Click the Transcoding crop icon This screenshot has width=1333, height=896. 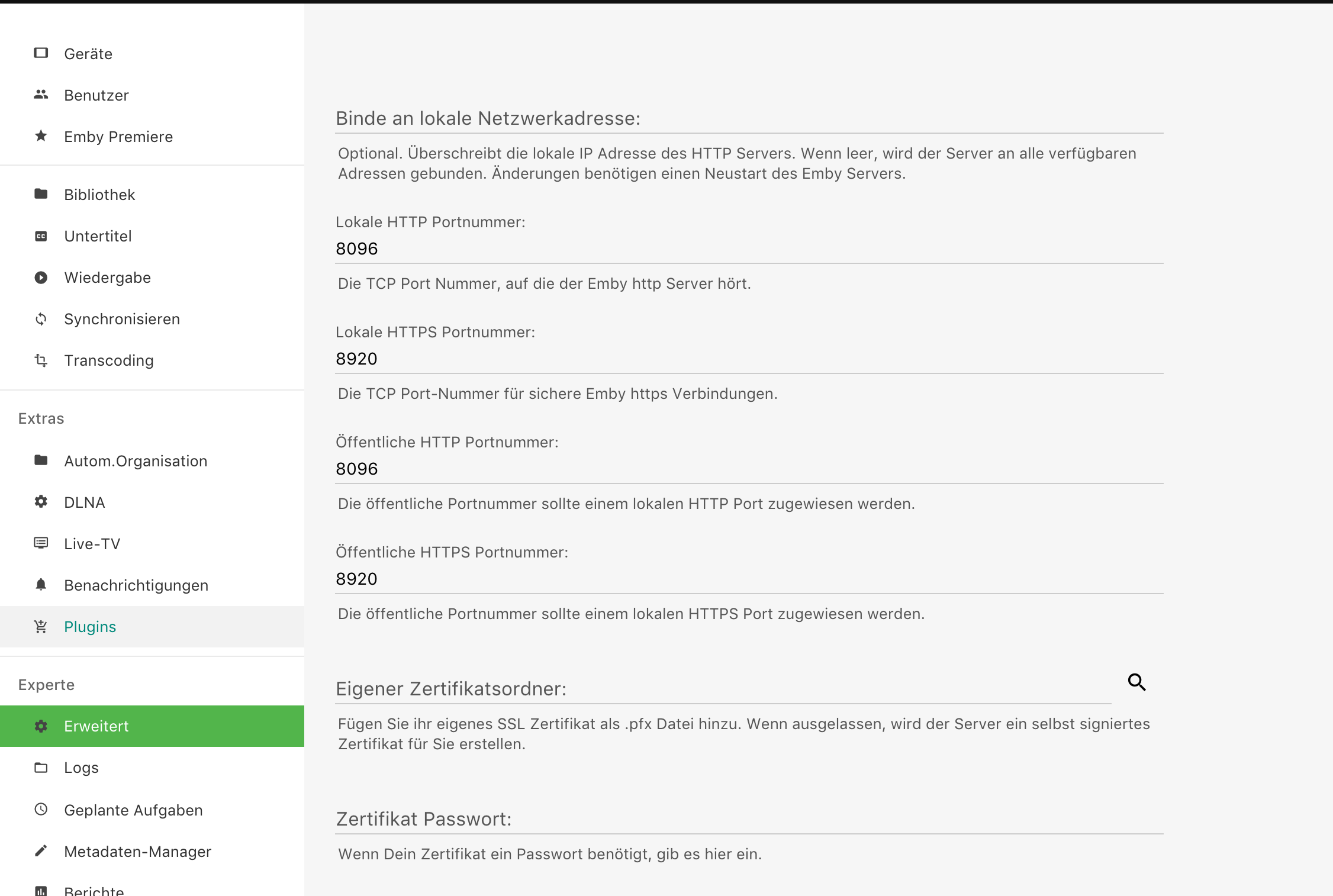pyautogui.click(x=41, y=360)
